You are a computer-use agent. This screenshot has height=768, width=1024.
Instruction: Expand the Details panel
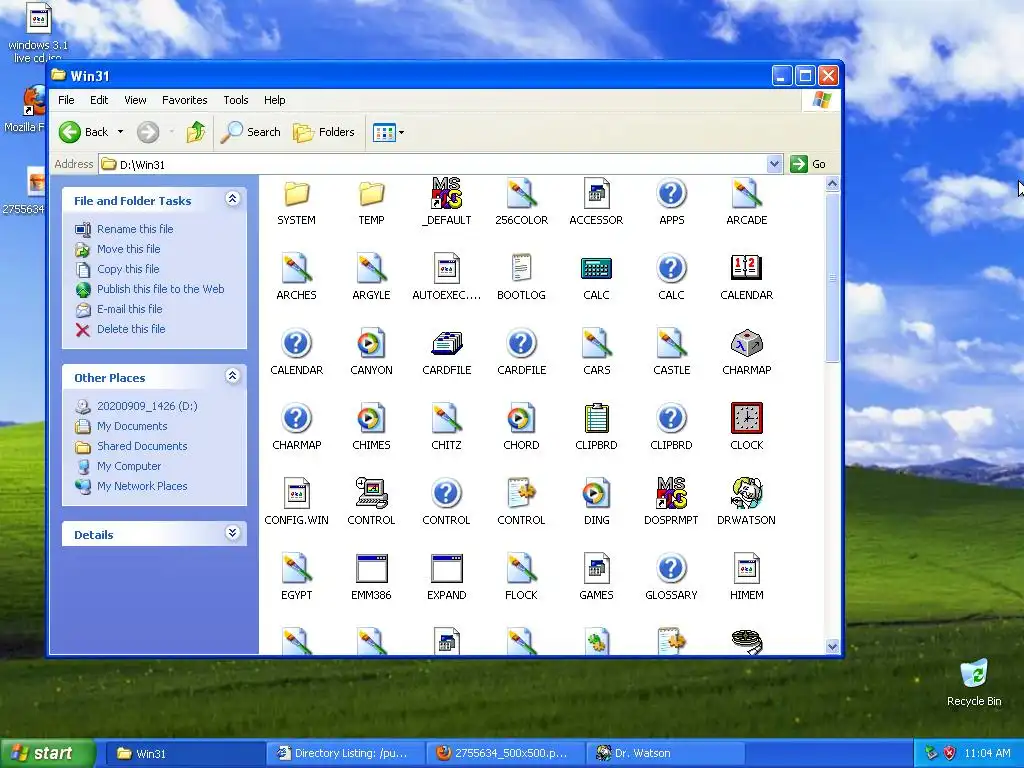(x=232, y=533)
